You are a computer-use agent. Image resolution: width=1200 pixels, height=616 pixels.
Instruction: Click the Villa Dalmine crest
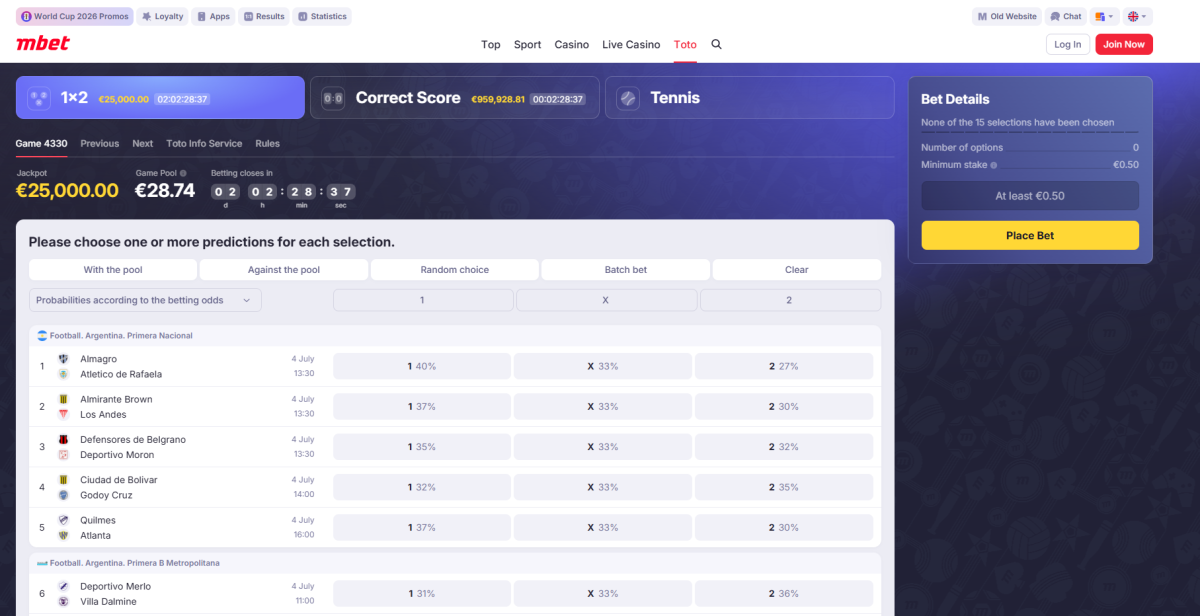[x=63, y=601]
